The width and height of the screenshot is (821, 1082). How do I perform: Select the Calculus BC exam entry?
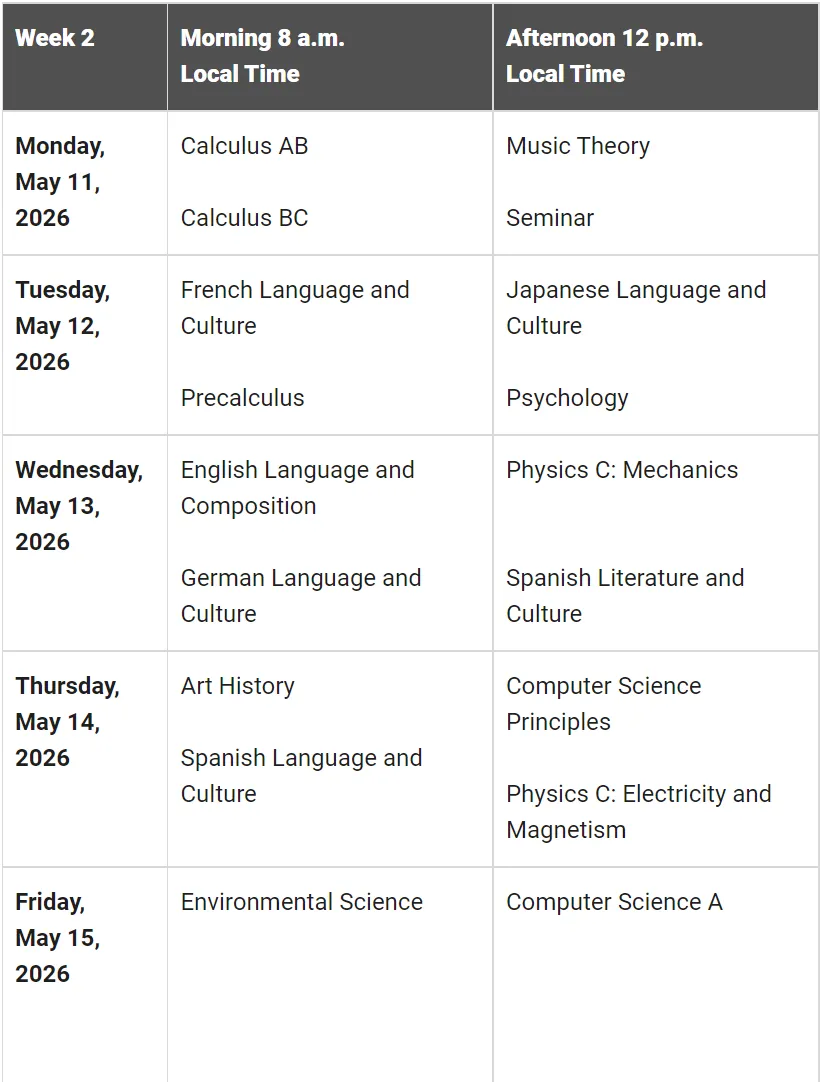coord(244,218)
